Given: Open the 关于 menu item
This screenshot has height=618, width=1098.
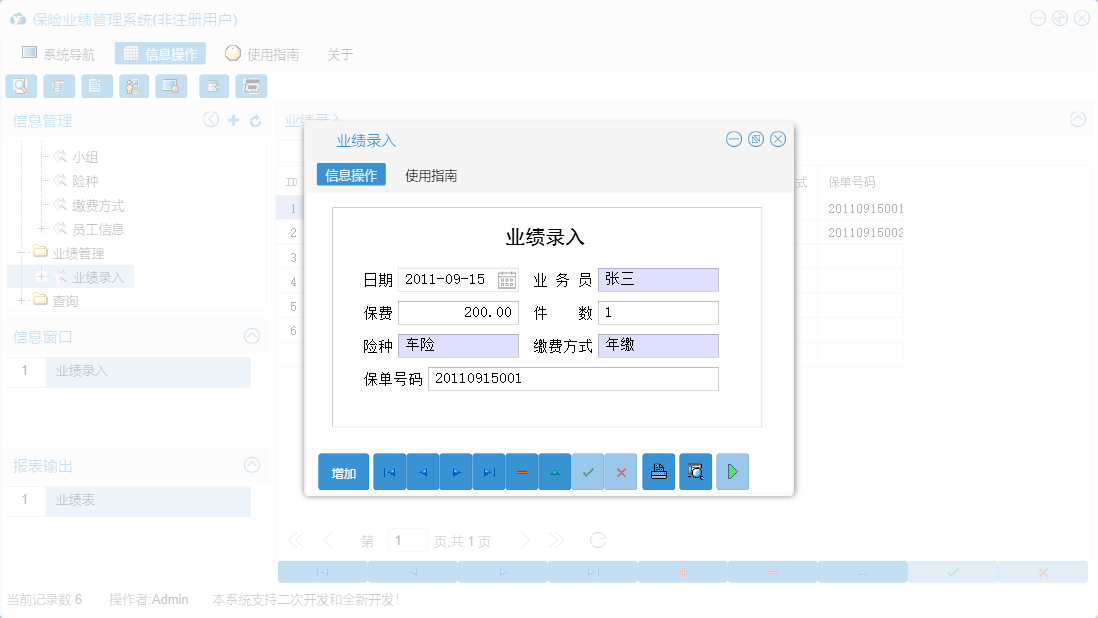Looking at the screenshot, I should coord(339,53).
